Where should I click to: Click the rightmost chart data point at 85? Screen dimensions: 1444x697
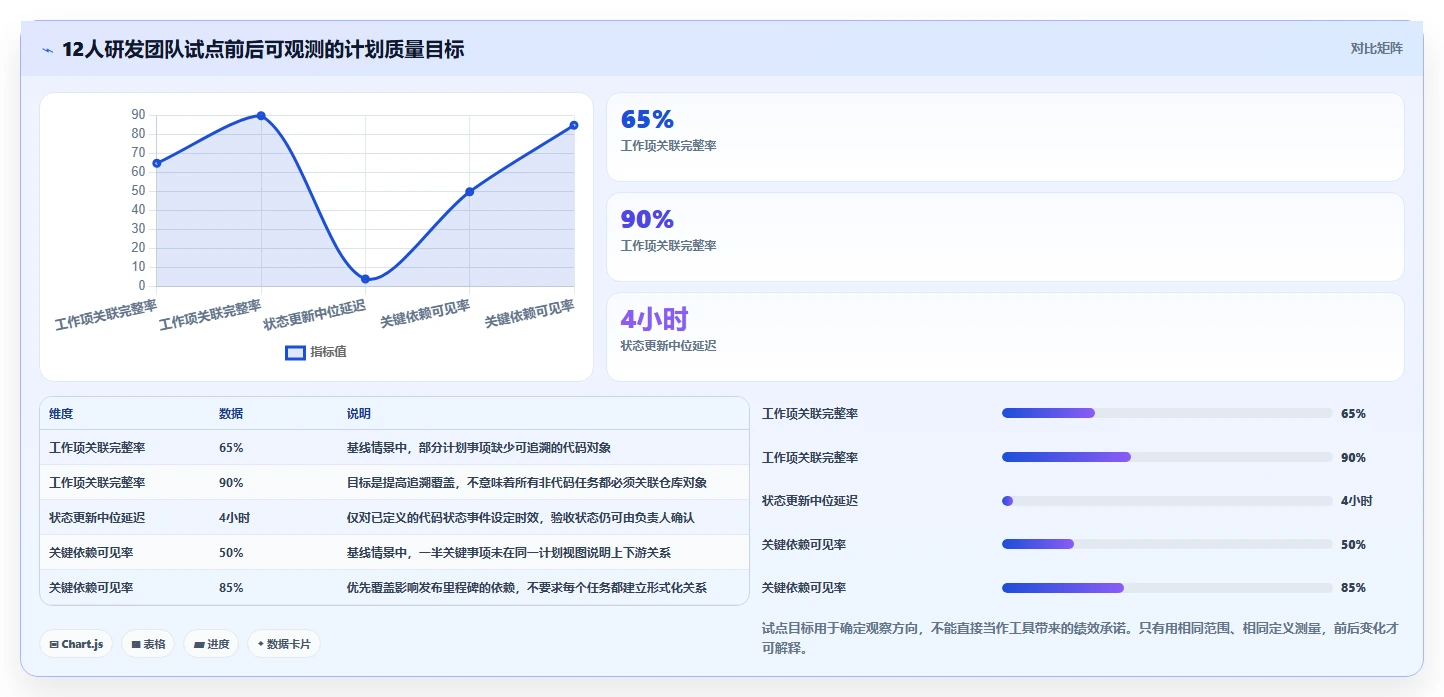pyautogui.click(x=574, y=125)
